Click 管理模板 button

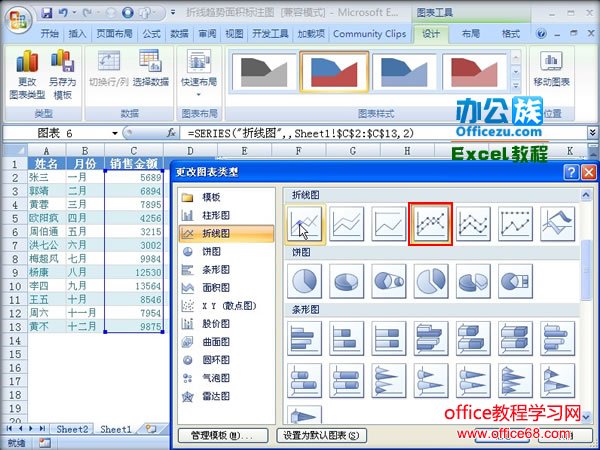pyautogui.click(x=223, y=435)
